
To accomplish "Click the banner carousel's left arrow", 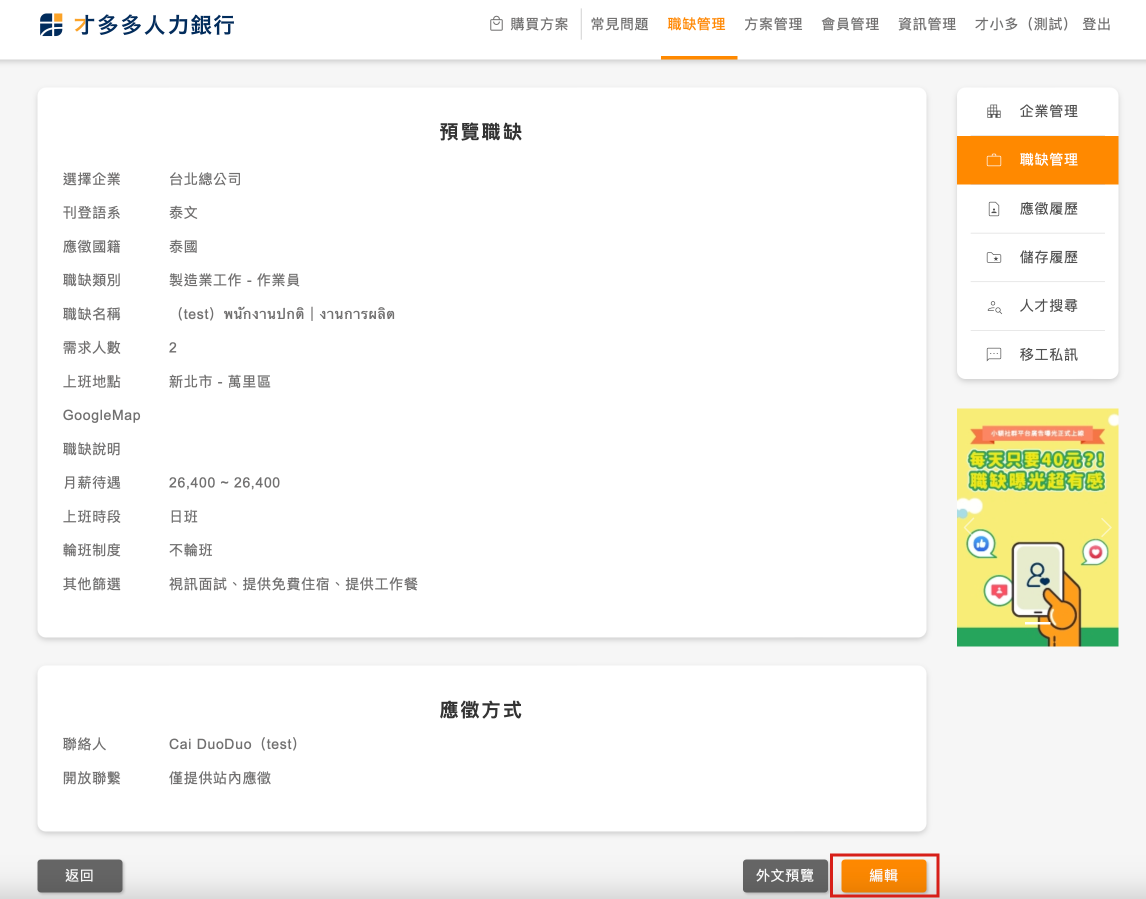I will [968, 527].
